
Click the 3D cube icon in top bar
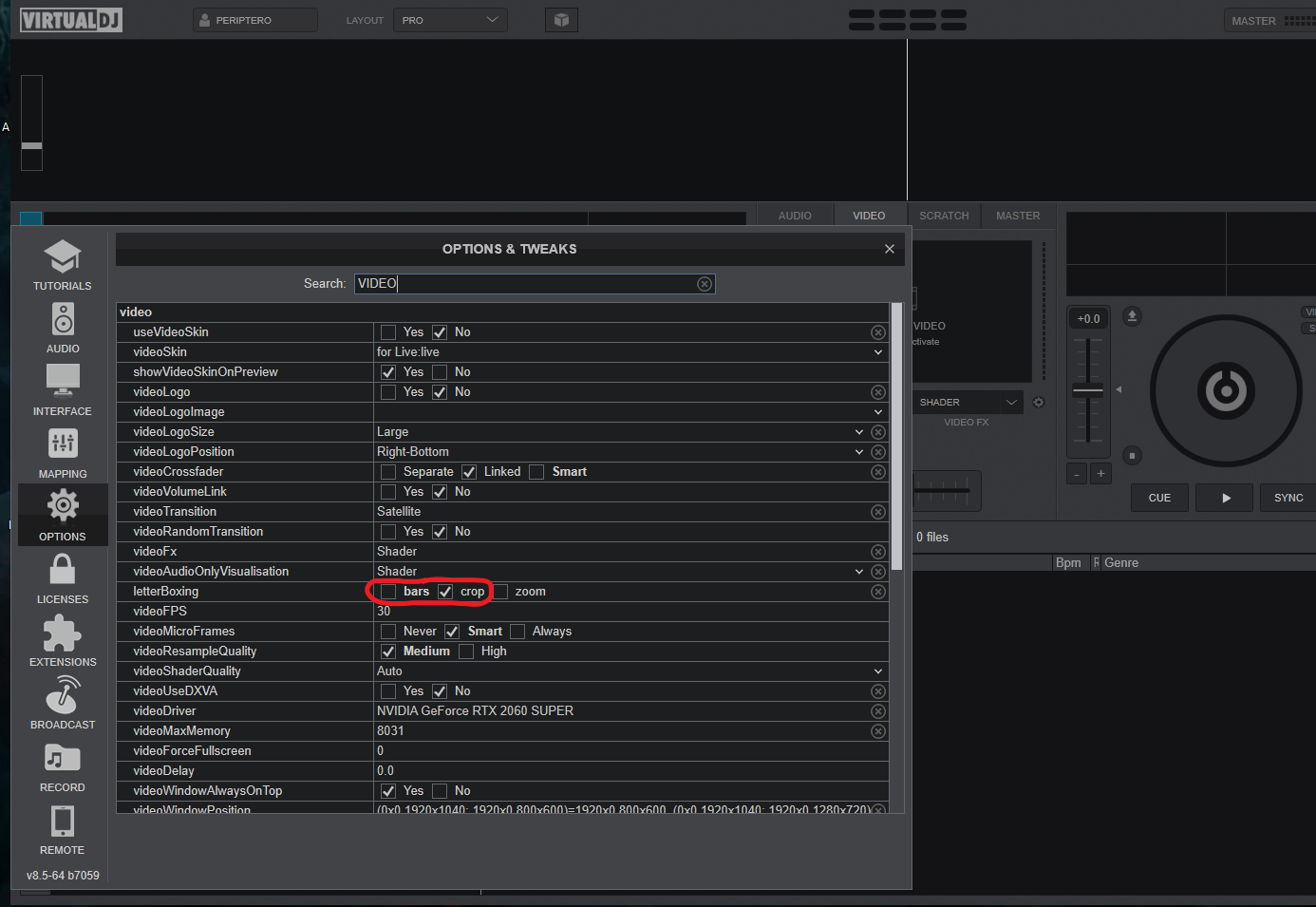pyautogui.click(x=561, y=20)
